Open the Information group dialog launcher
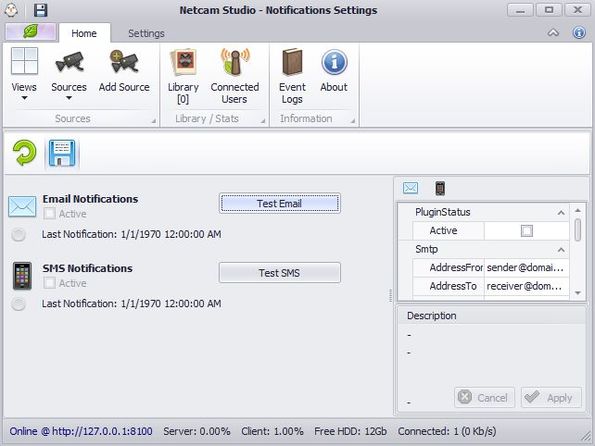 point(353,121)
